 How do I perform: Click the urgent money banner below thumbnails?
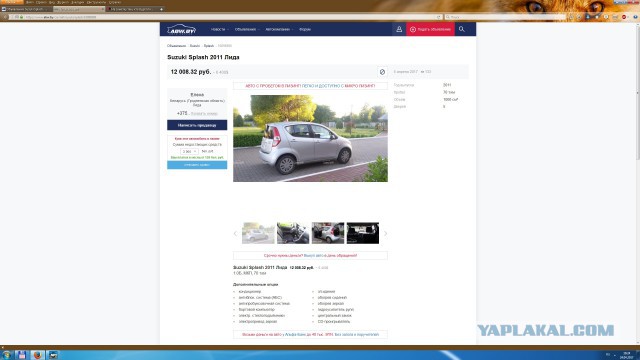[x=310, y=256]
